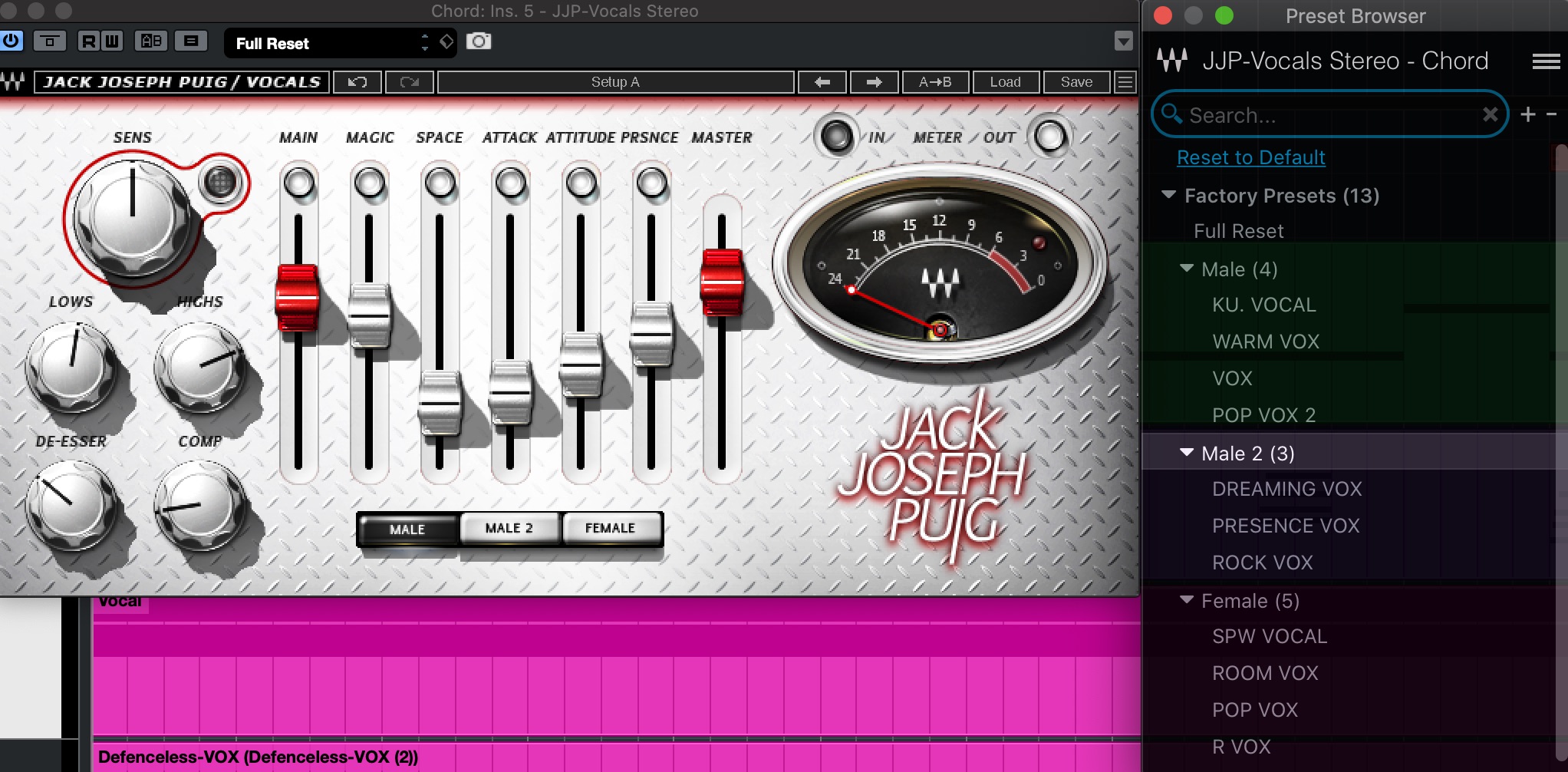Click the Load button
This screenshot has height=772, width=1568.
pyautogui.click(x=1006, y=82)
